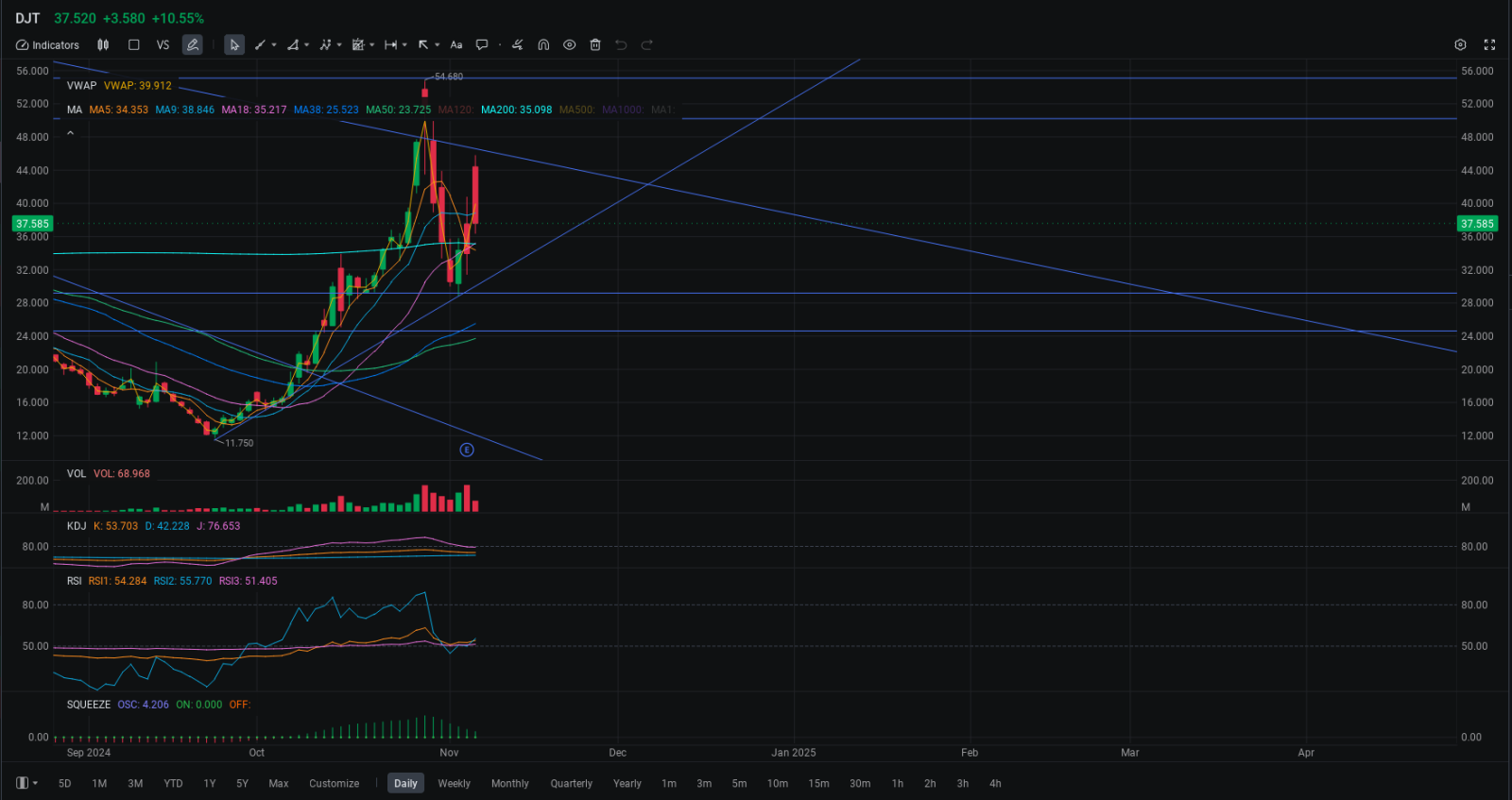The height and width of the screenshot is (800, 1512).
Task: Collapse the indicator legend caret
Action: 70,133
